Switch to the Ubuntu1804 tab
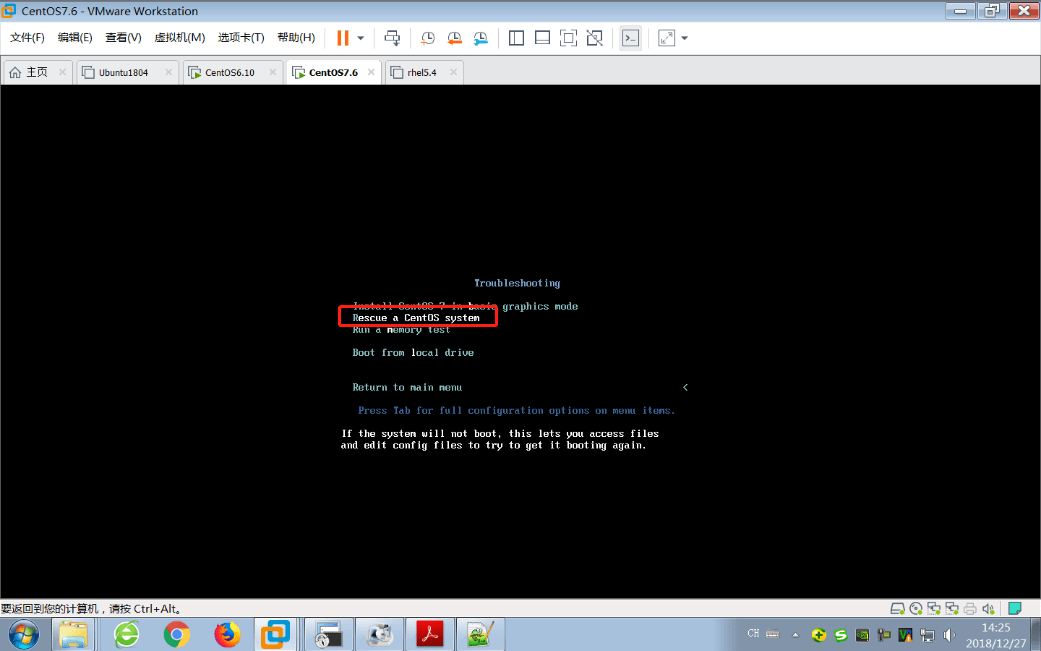1041x651 pixels. (123, 72)
